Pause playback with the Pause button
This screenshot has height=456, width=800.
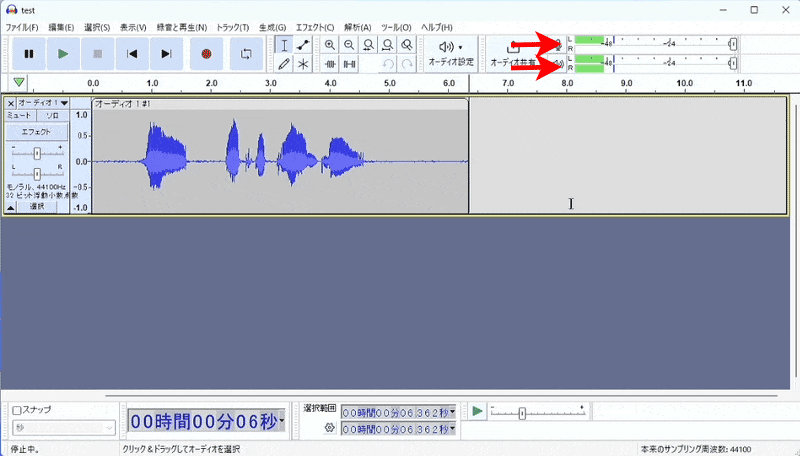(29, 54)
